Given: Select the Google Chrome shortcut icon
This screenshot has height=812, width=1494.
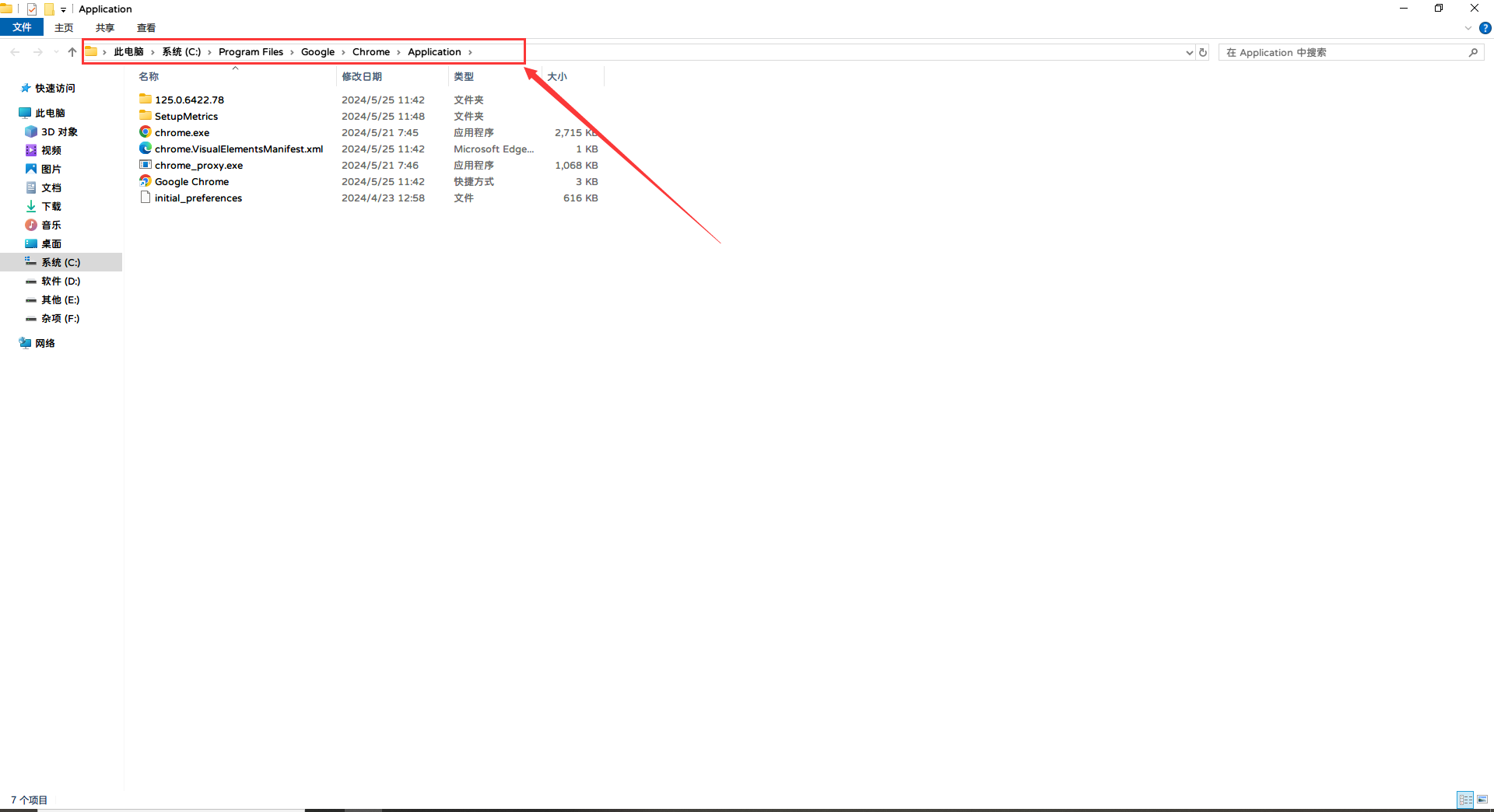Looking at the screenshot, I should click(x=145, y=181).
